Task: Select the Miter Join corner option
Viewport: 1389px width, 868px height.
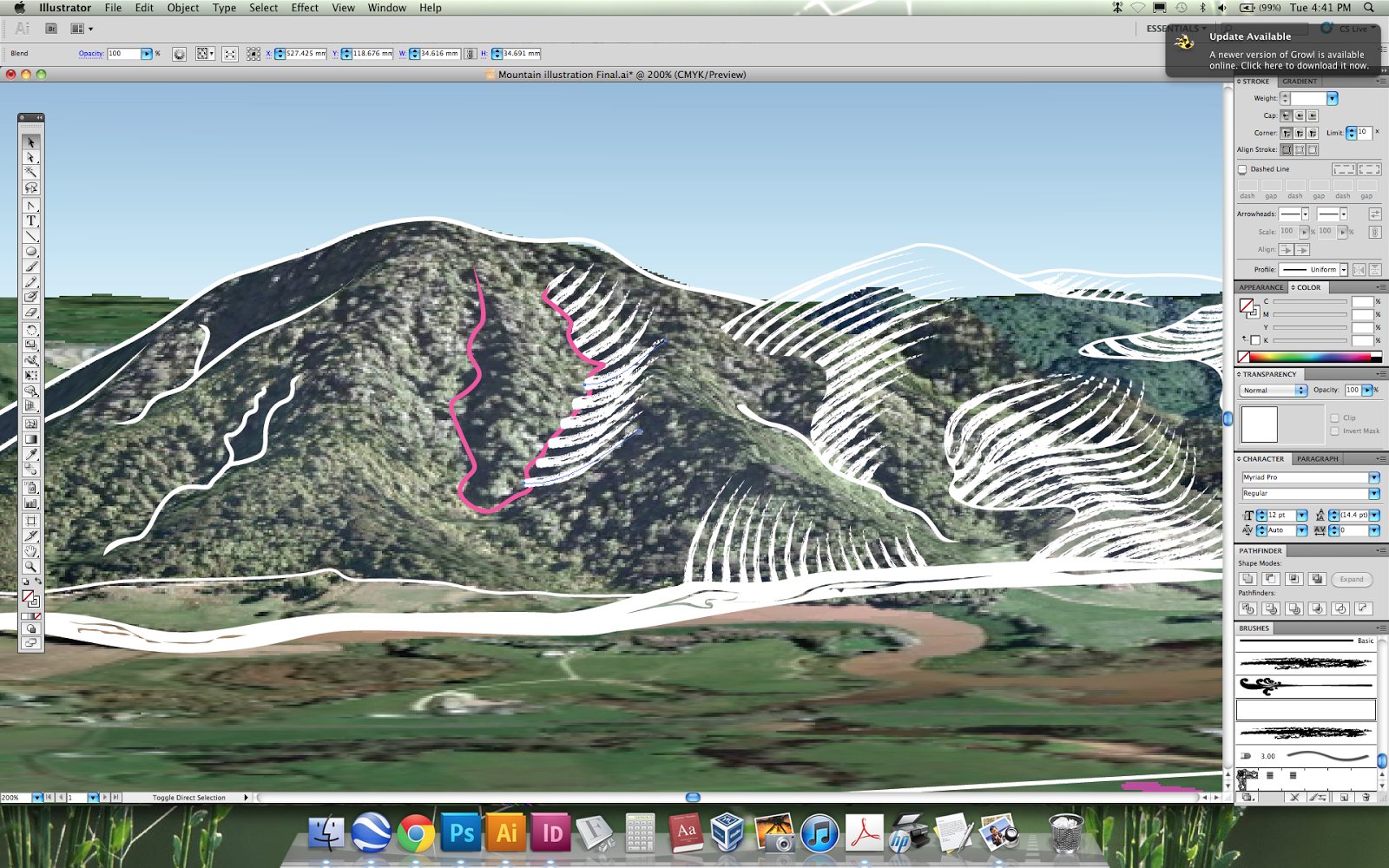Action: pyautogui.click(x=1287, y=133)
